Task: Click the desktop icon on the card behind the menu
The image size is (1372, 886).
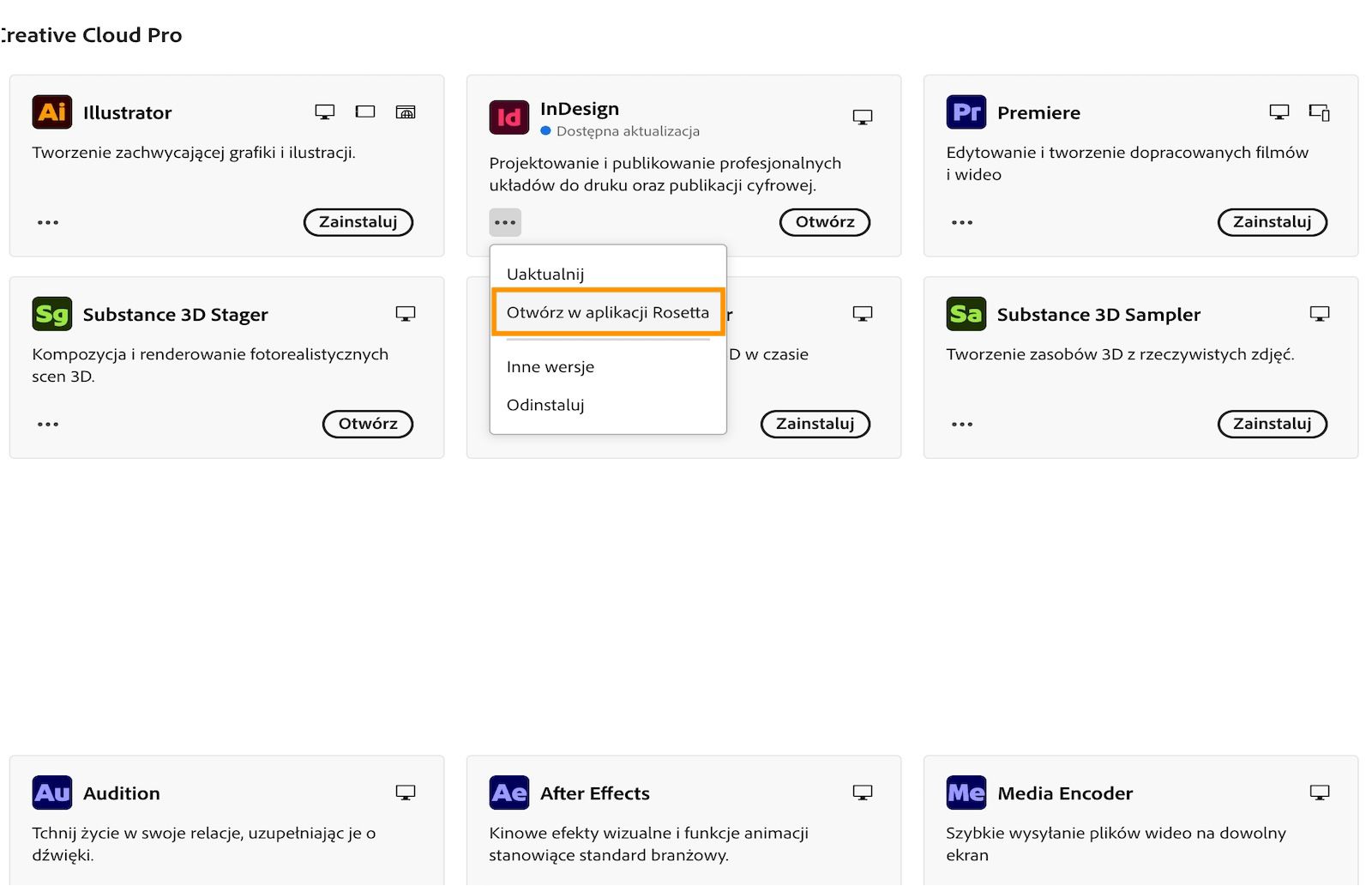Action: coord(863,314)
